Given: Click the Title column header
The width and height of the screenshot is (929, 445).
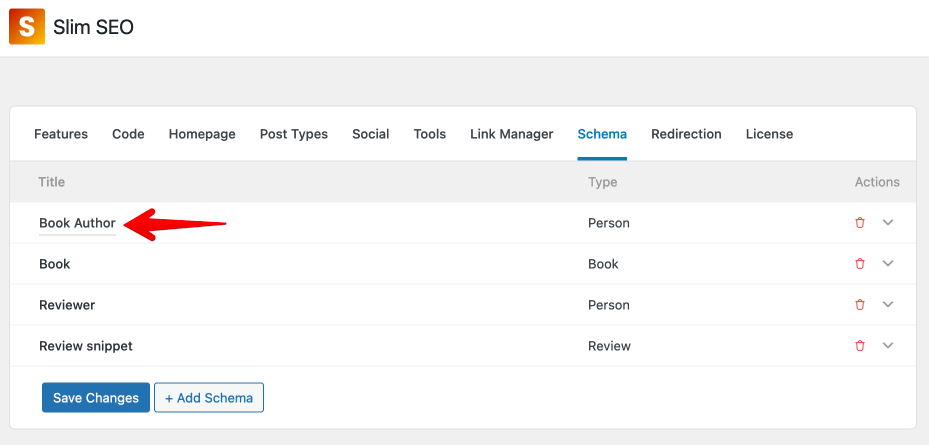Looking at the screenshot, I should tap(52, 182).
